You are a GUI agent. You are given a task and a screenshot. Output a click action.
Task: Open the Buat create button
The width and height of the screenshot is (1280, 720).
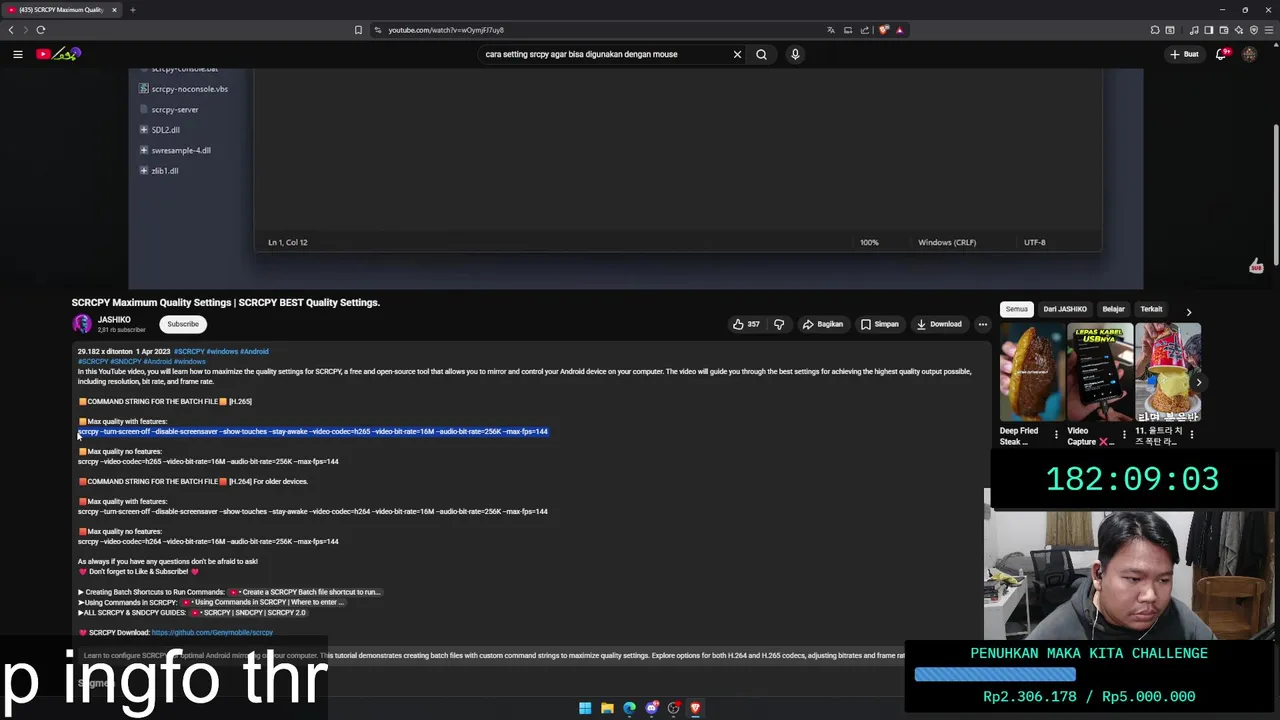[x=1184, y=54]
